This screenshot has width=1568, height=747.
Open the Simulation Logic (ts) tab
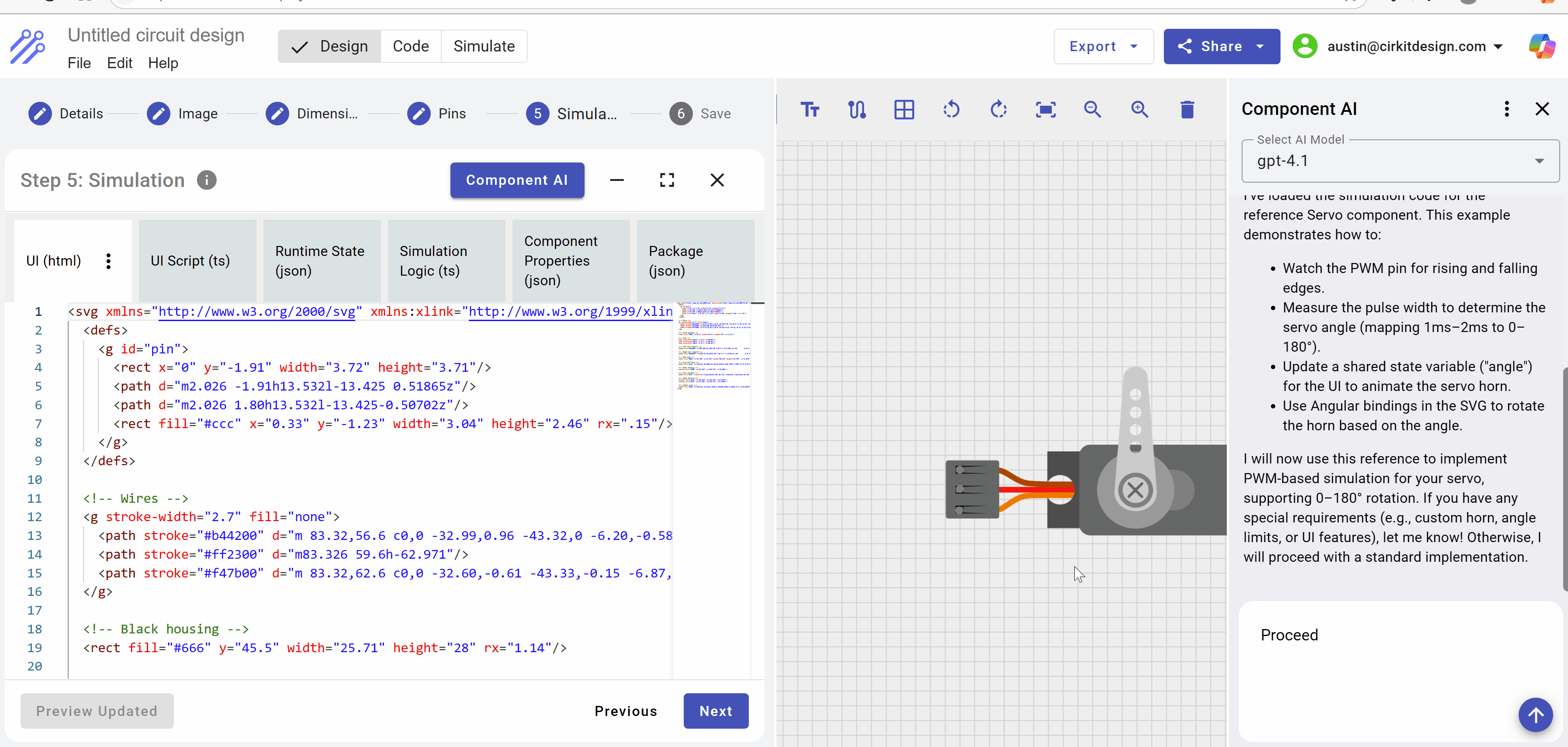(x=446, y=261)
